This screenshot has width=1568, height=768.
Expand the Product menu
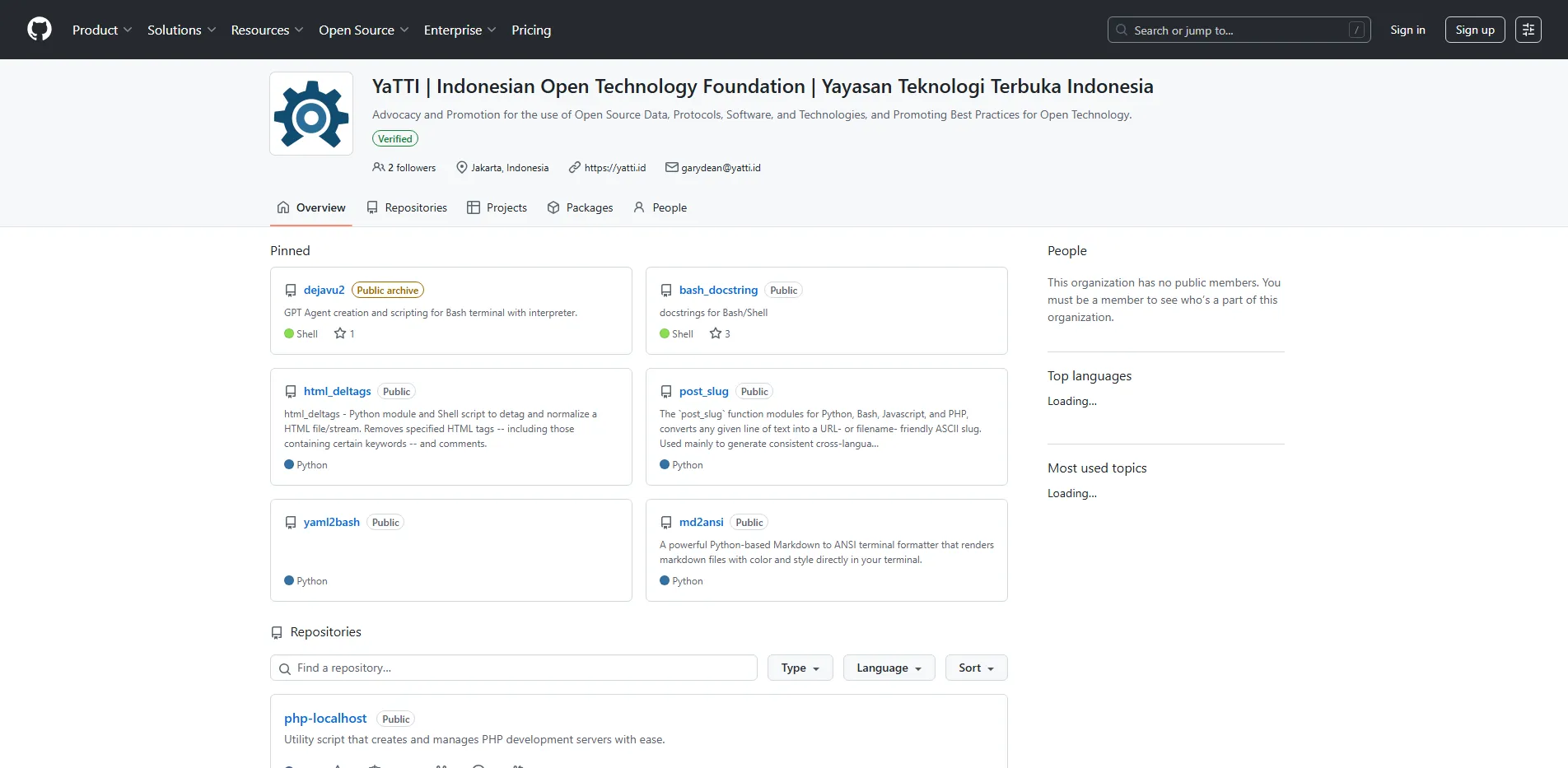coord(101,30)
